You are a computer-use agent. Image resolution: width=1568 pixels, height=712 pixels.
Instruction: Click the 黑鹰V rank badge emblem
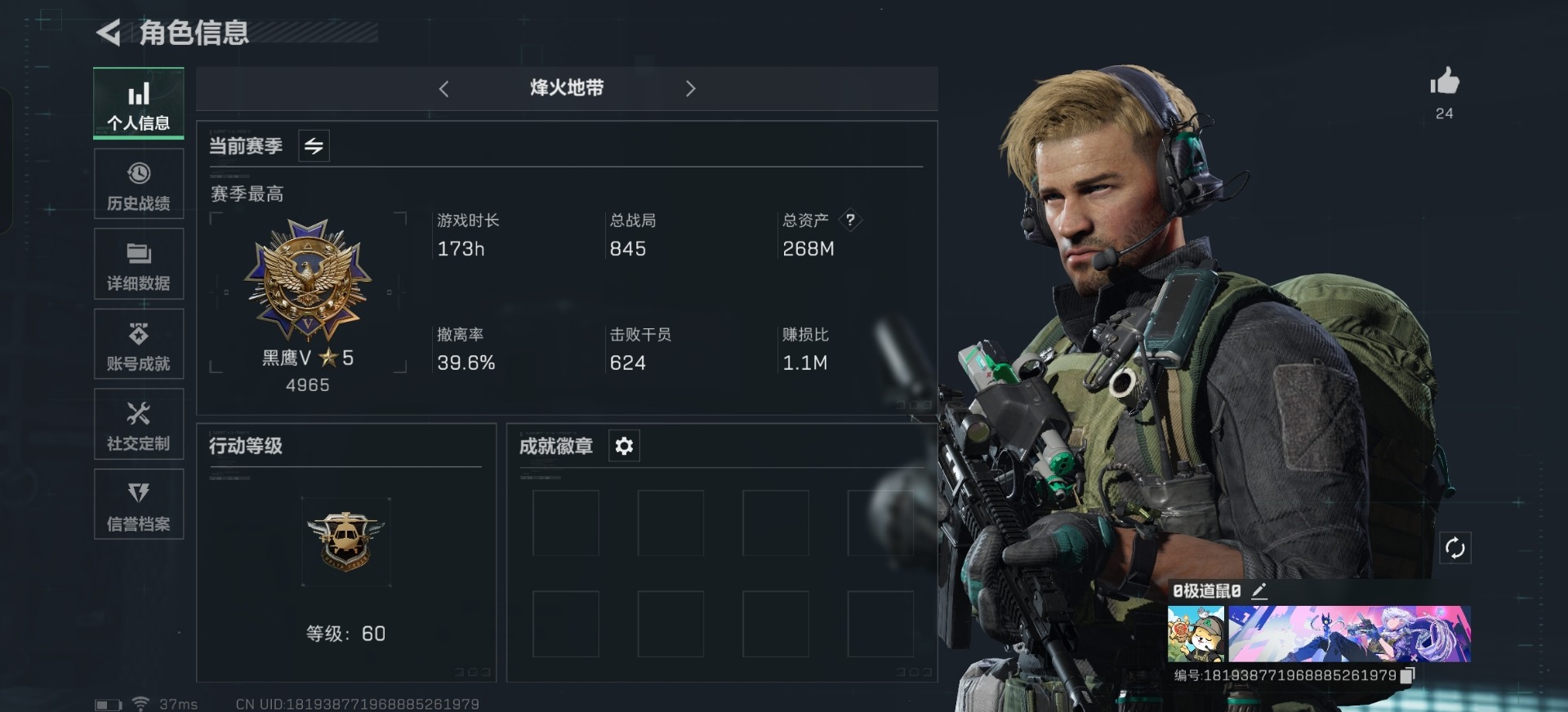308,280
